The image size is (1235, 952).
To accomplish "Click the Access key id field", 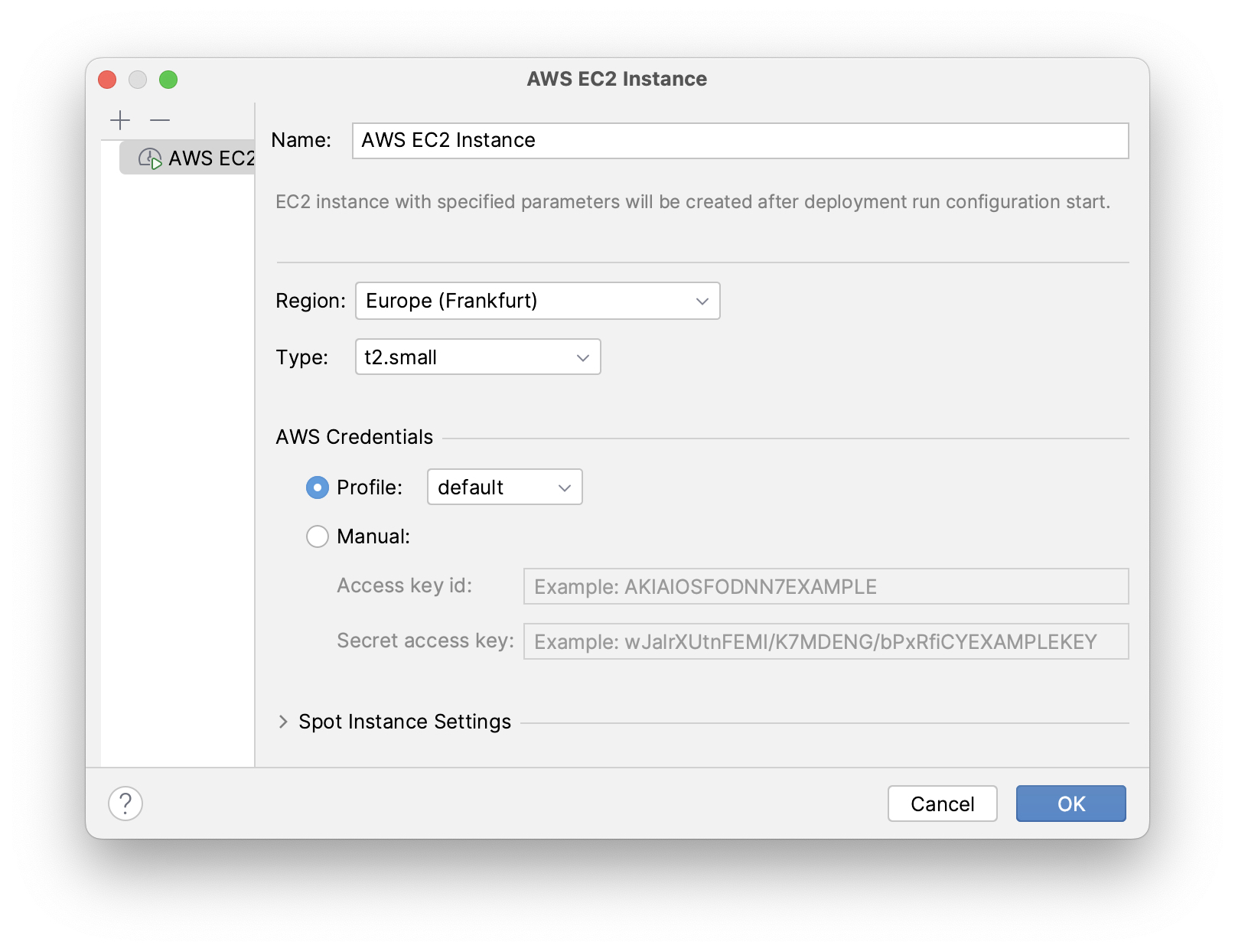I will coord(825,586).
